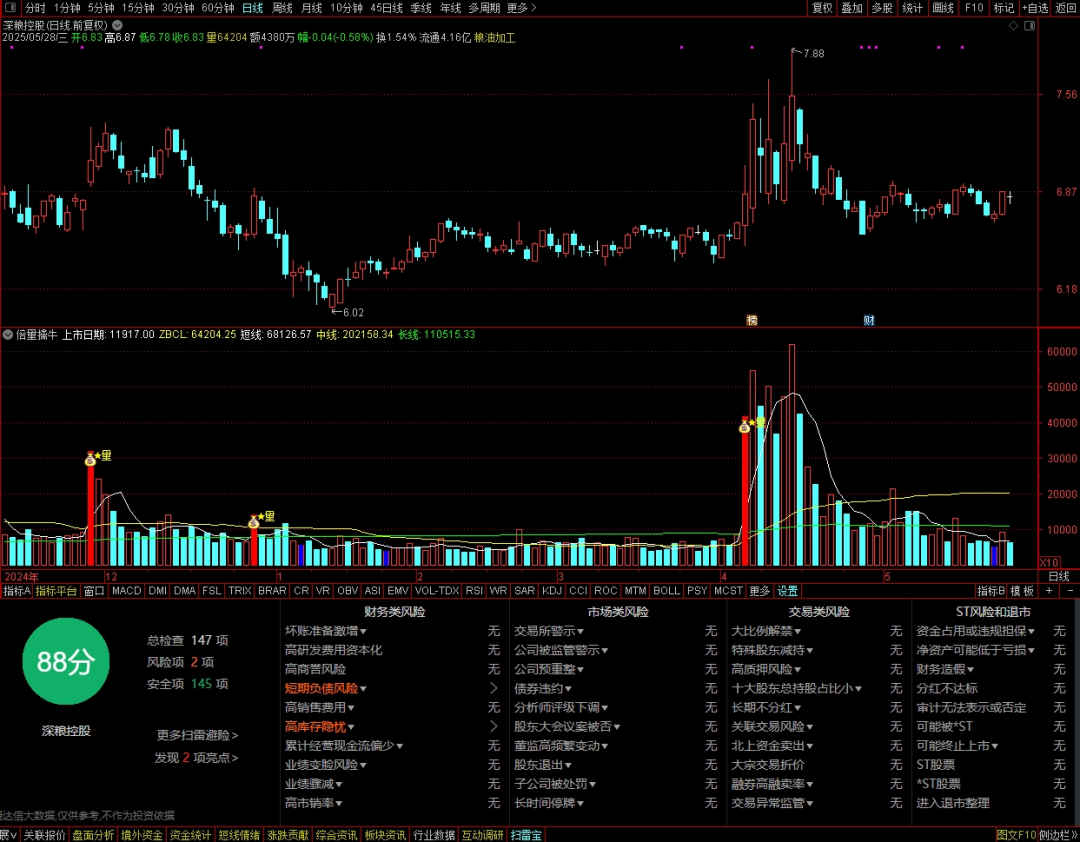This screenshot has width=1080, height=842.
Task: Switch to the VOL-TDX indicator
Action: (437, 591)
